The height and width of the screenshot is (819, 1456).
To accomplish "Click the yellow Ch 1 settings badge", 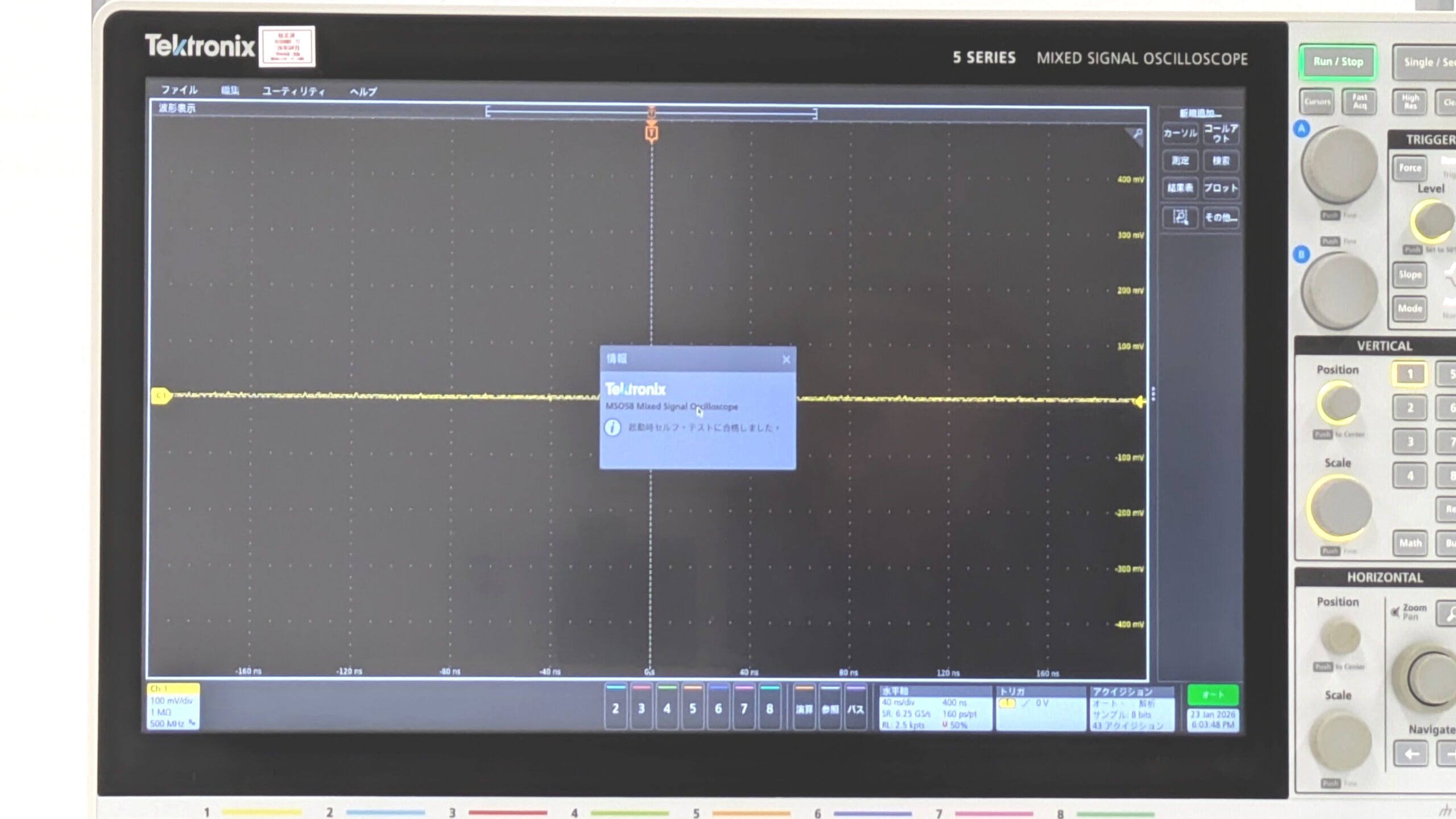I will click(x=173, y=706).
